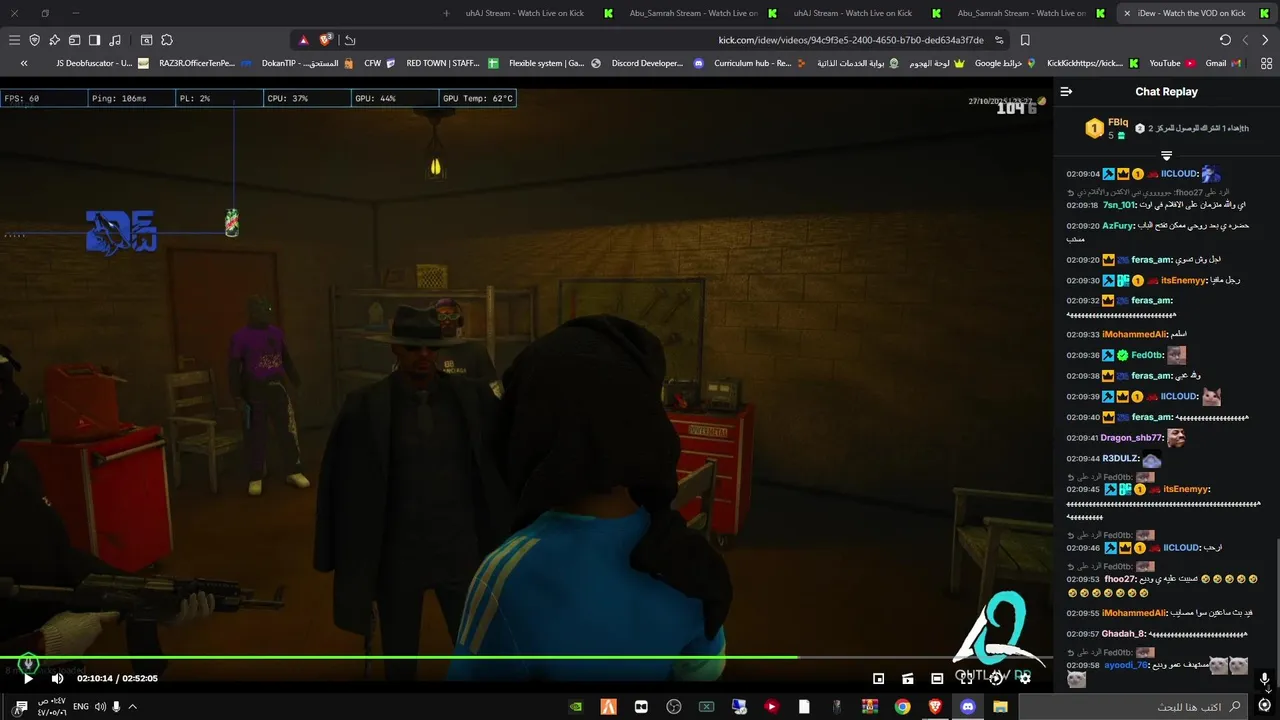Expand hidden system tray icons
This screenshot has width=1280, height=720.
pyautogui.click(x=132, y=707)
